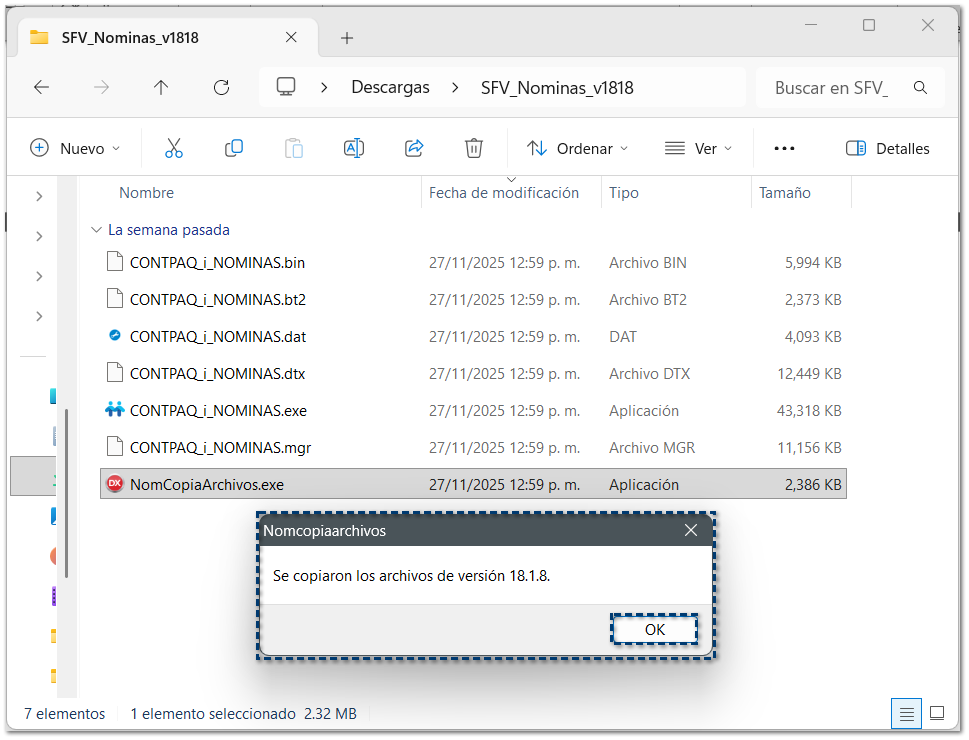Go forward with the right arrow
This screenshot has height=740, width=969.
(x=101, y=87)
